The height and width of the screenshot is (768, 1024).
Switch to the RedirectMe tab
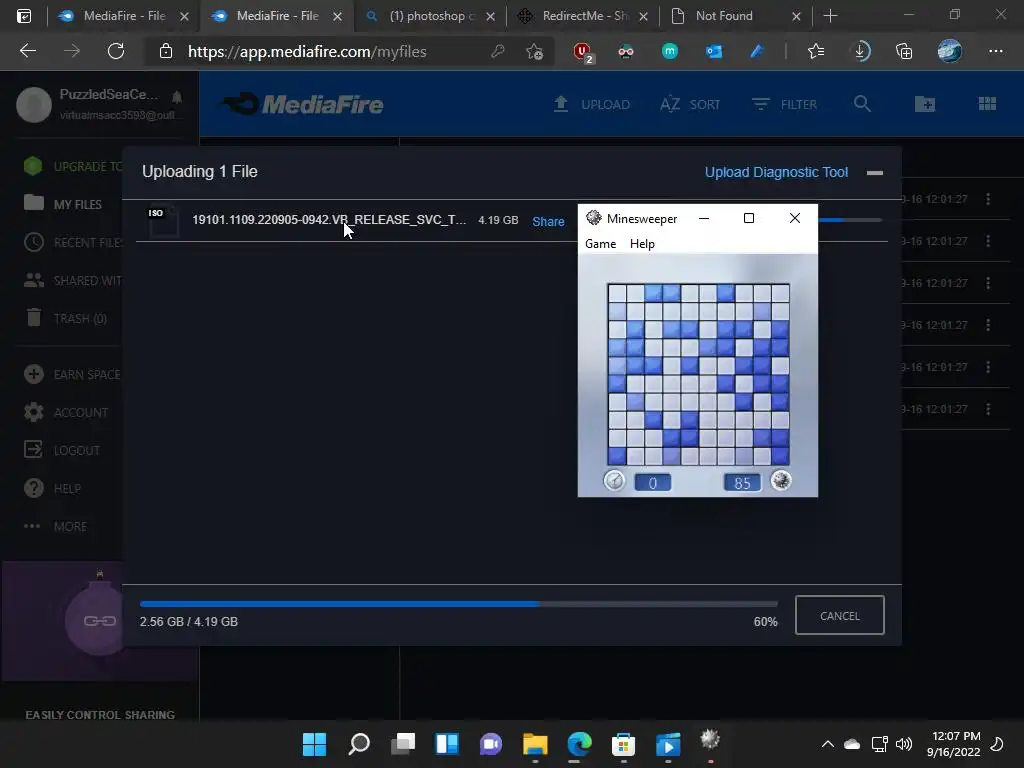pos(584,16)
